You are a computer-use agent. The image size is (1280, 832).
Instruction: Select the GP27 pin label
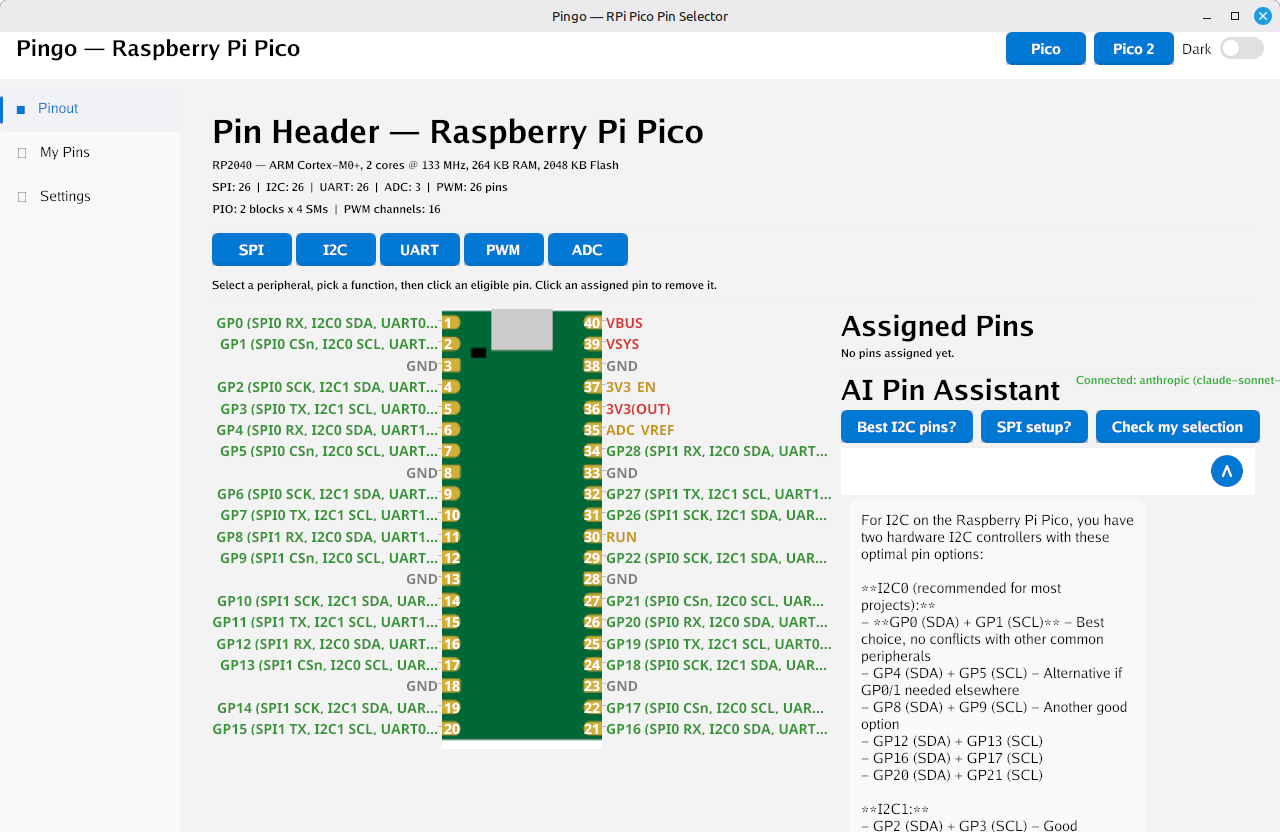[x=719, y=494]
